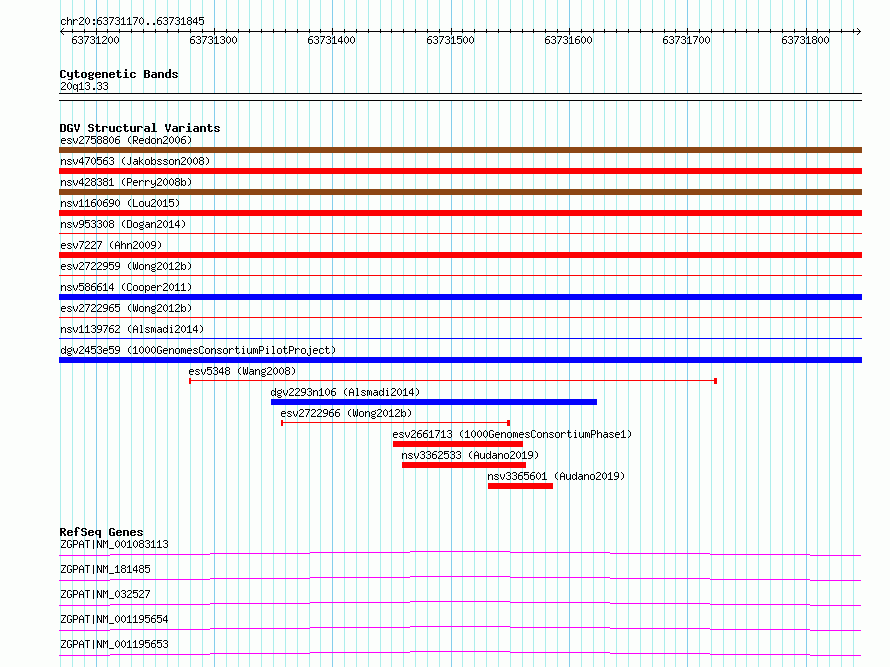Open the nsv953308 (Dogan2014) variant
The height and width of the screenshot is (667, 890).
123,224
